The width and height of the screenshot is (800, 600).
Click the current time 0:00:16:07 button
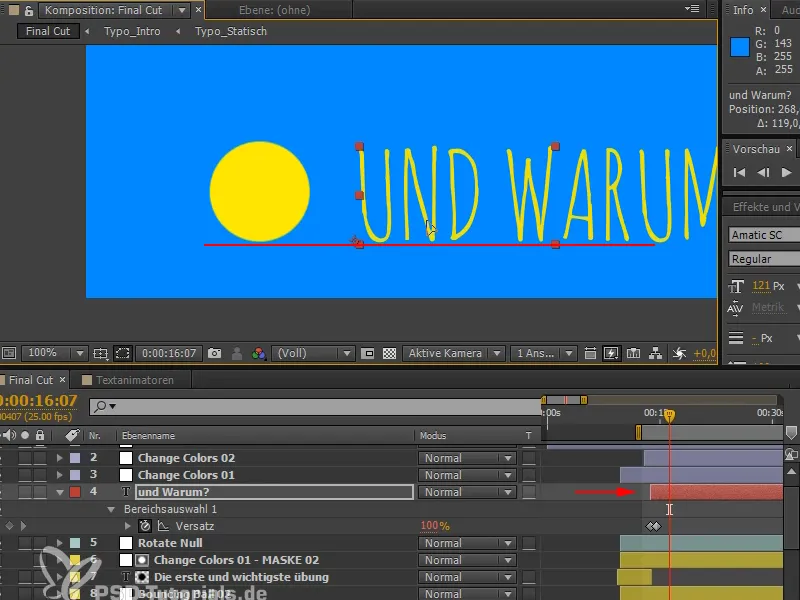click(x=169, y=353)
